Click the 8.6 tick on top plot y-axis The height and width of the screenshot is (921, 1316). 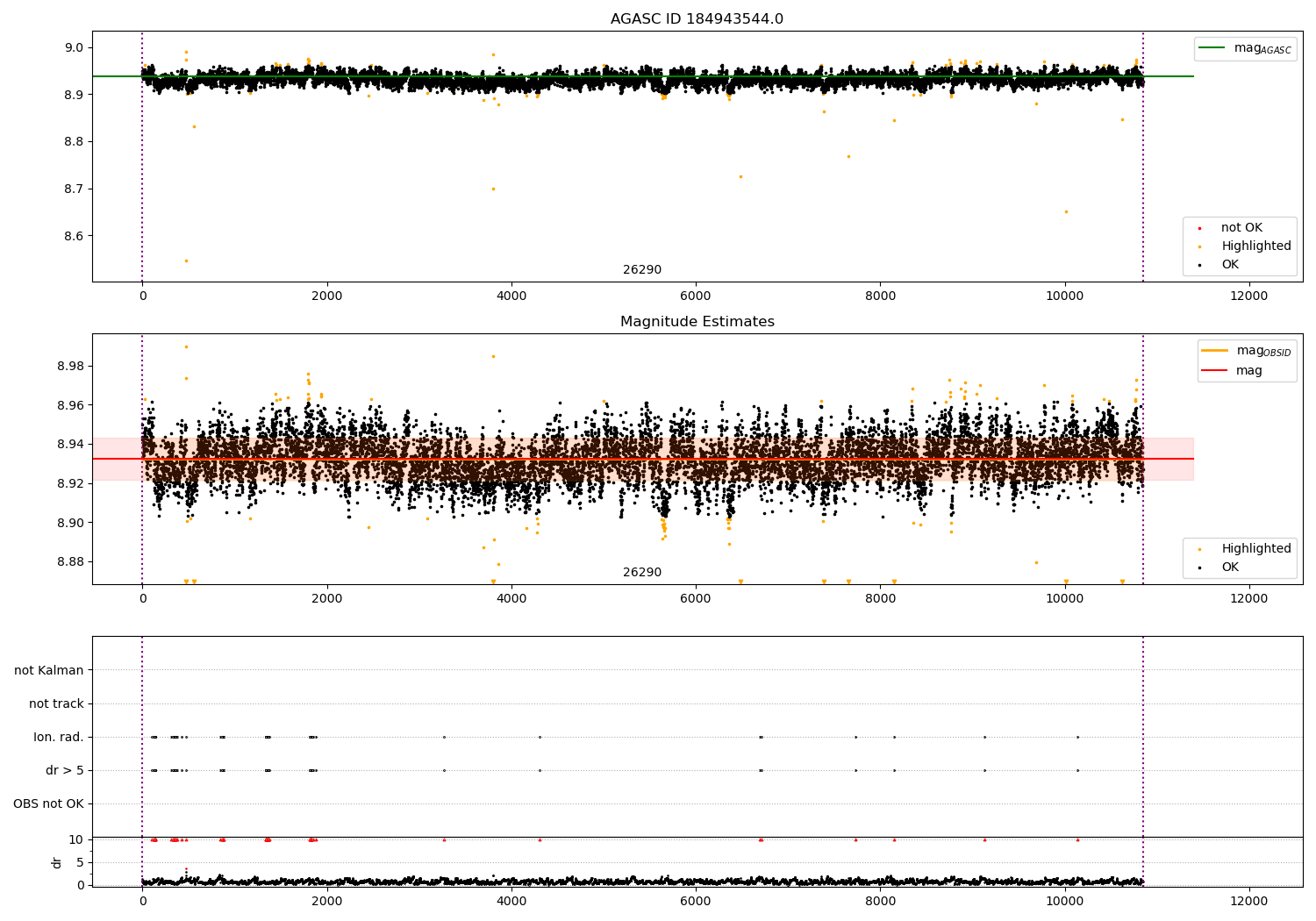click(74, 236)
